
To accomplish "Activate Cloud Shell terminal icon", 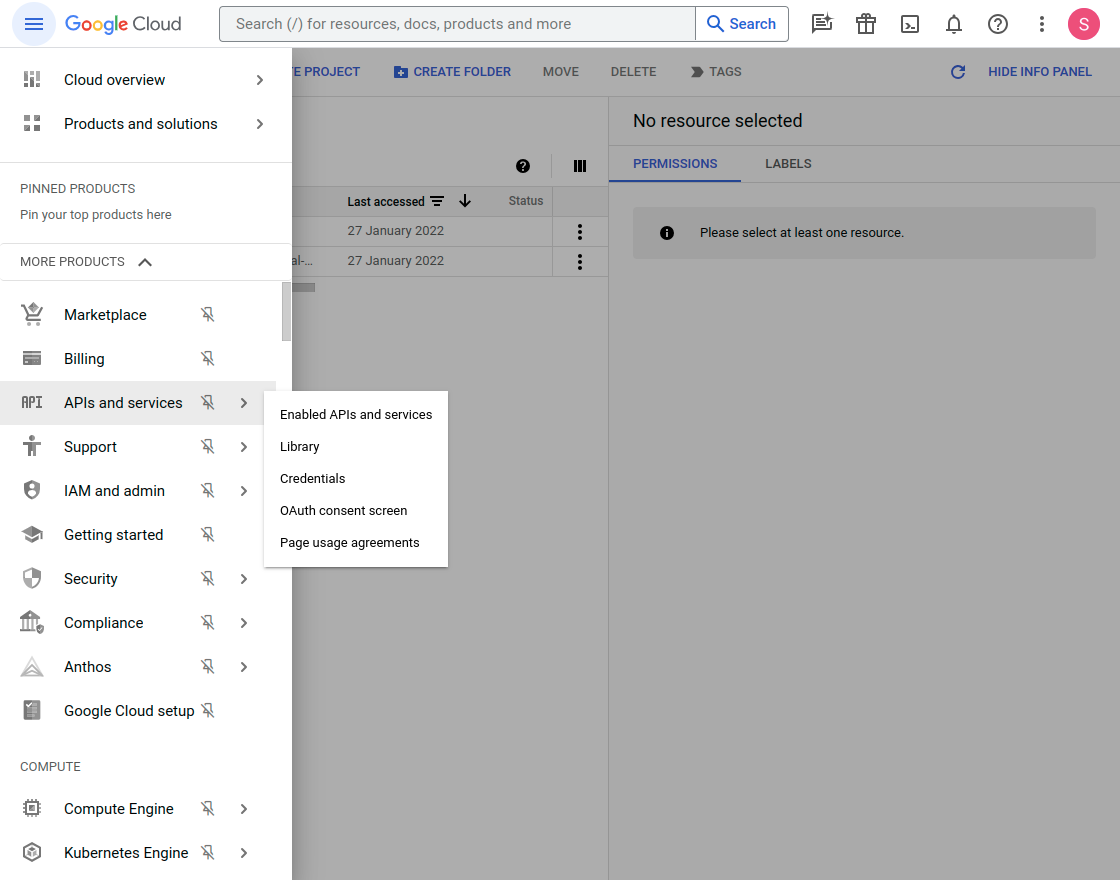I will point(910,24).
